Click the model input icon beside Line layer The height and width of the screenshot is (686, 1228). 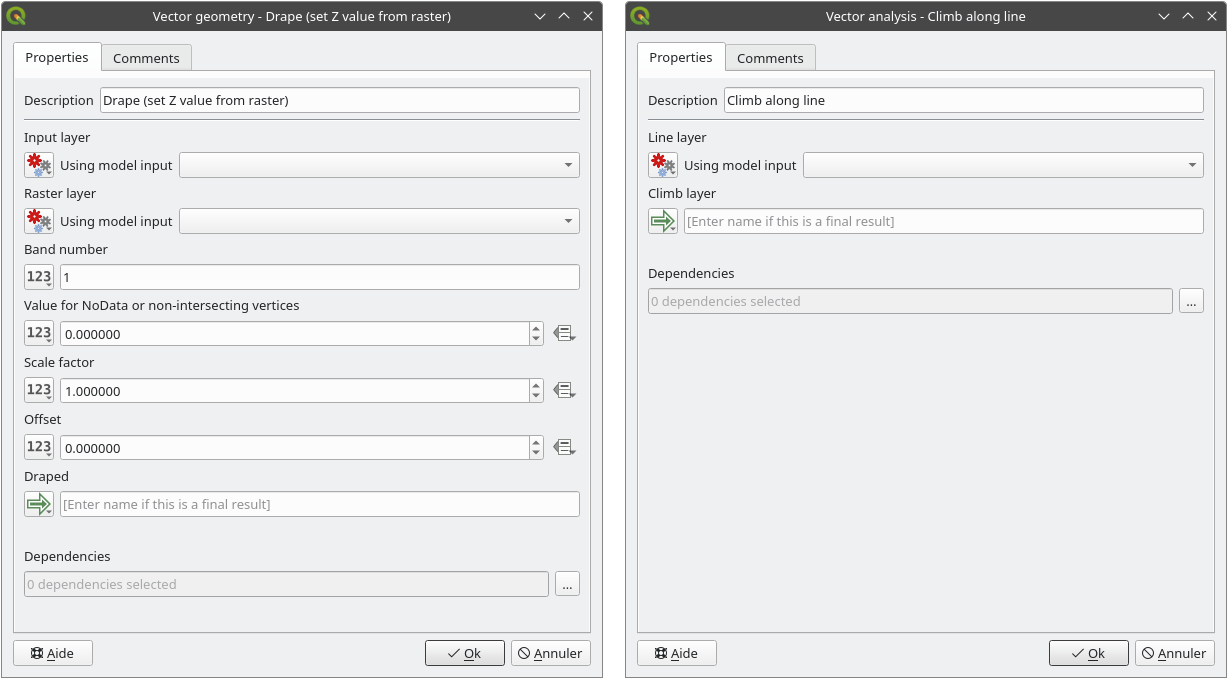pos(662,164)
